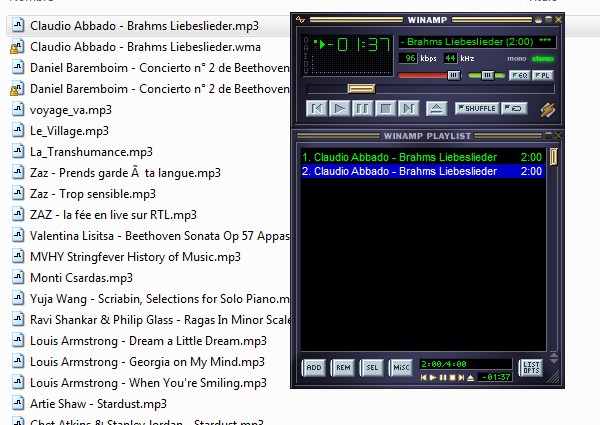
Task: Click the file icon of La_Transhumance.mp3
Action: (x=18, y=152)
